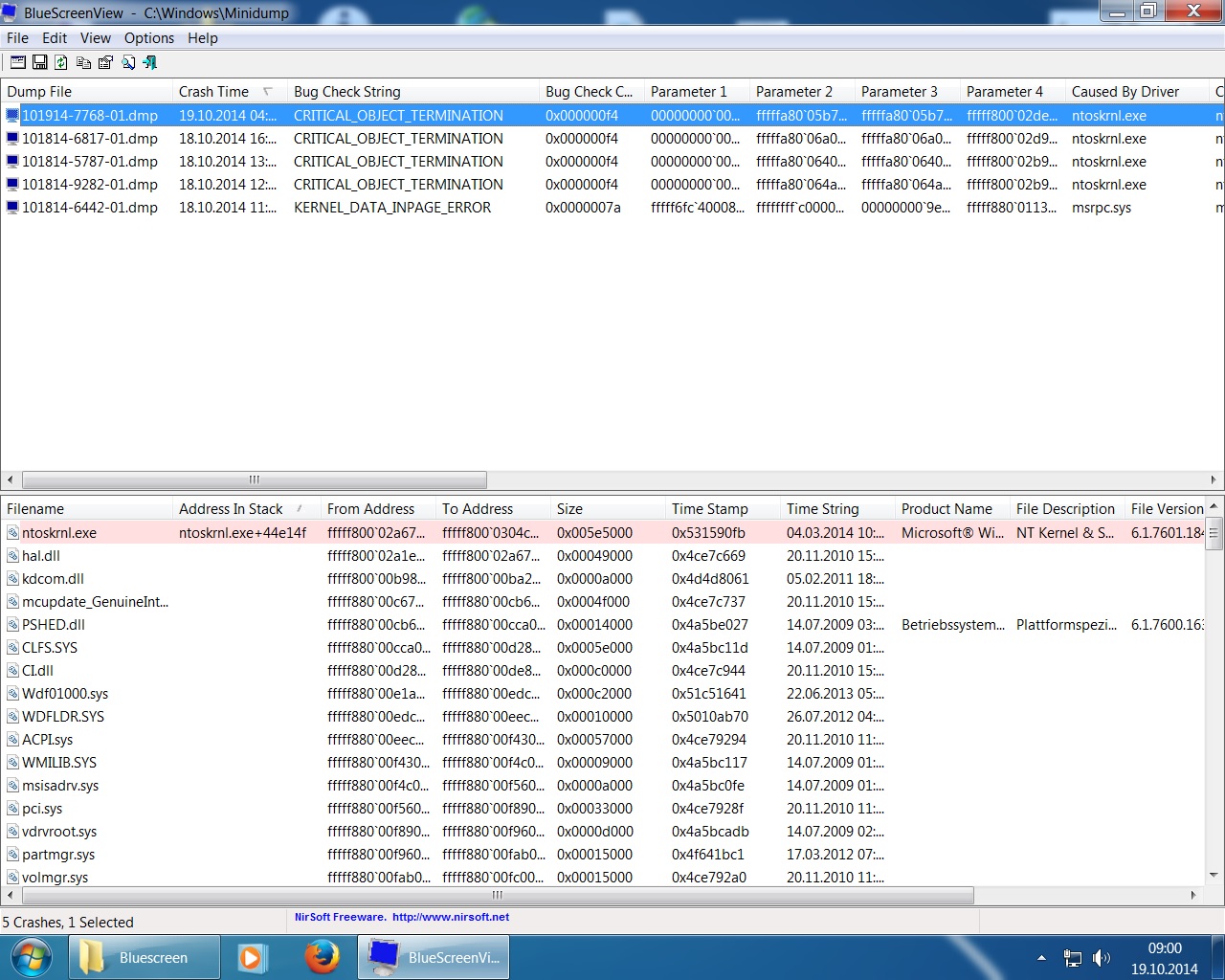Click the file icon beside PSHED.dll
The image size is (1225, 980).
point(12,624)
